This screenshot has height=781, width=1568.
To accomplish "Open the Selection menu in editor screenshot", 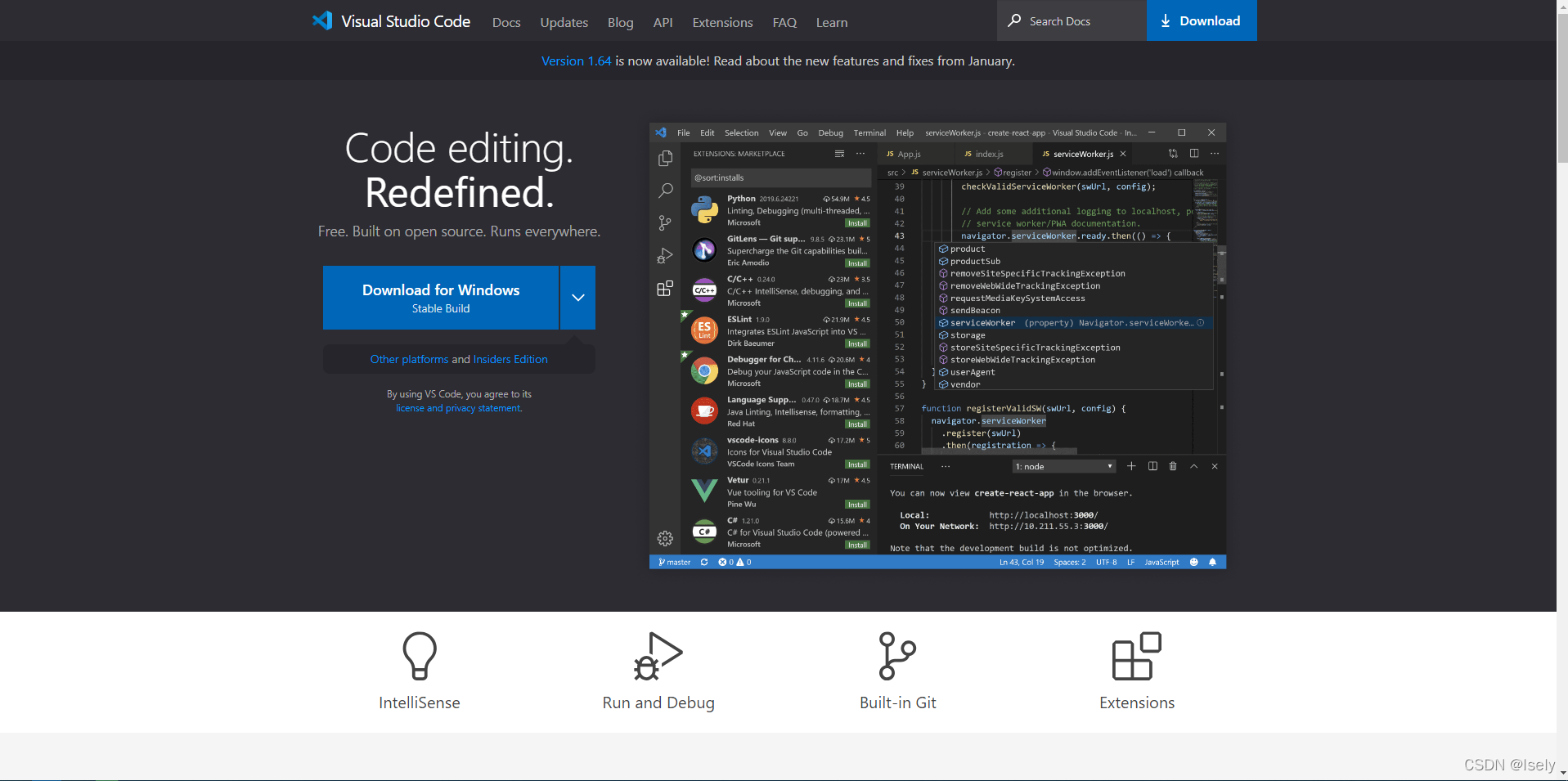I will pos(741,132).
